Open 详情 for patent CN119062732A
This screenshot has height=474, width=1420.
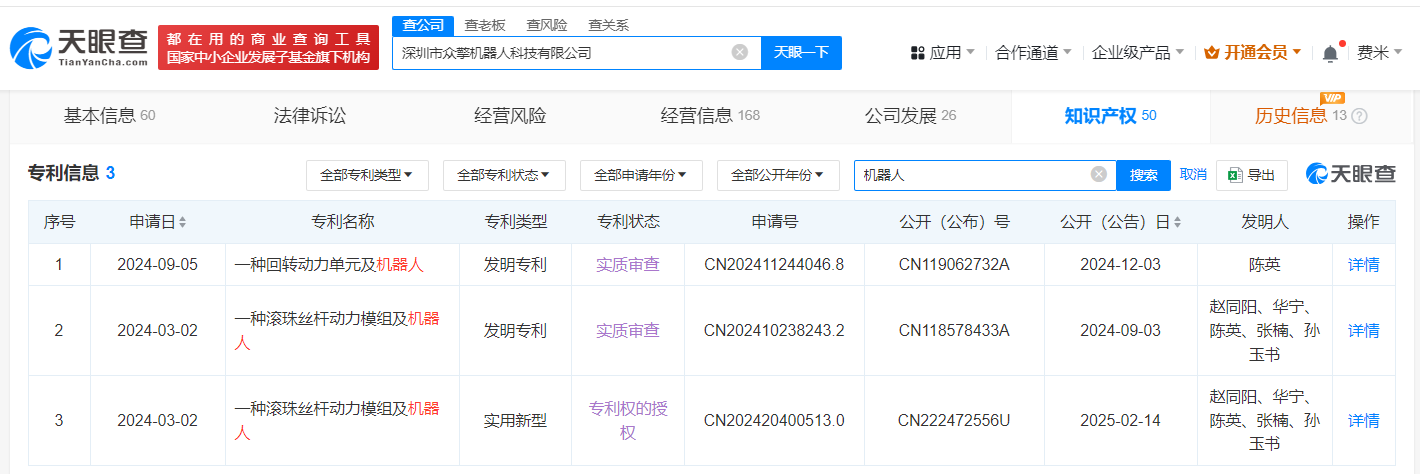coord(1363,265)
